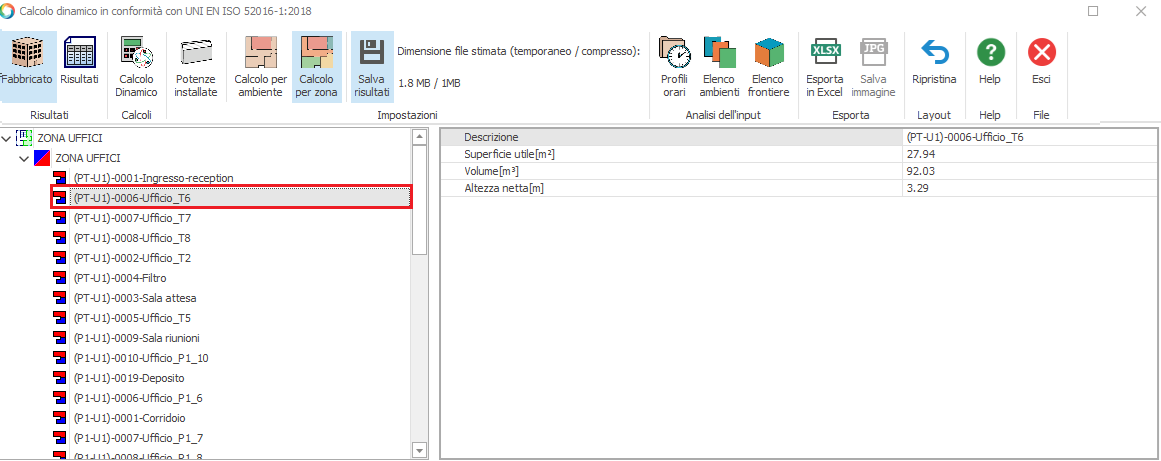Select (PT-U1)-0001-Ingresso-reception in tree
This screenshot has height=461, width=1161.
click(x=153, y=178)
